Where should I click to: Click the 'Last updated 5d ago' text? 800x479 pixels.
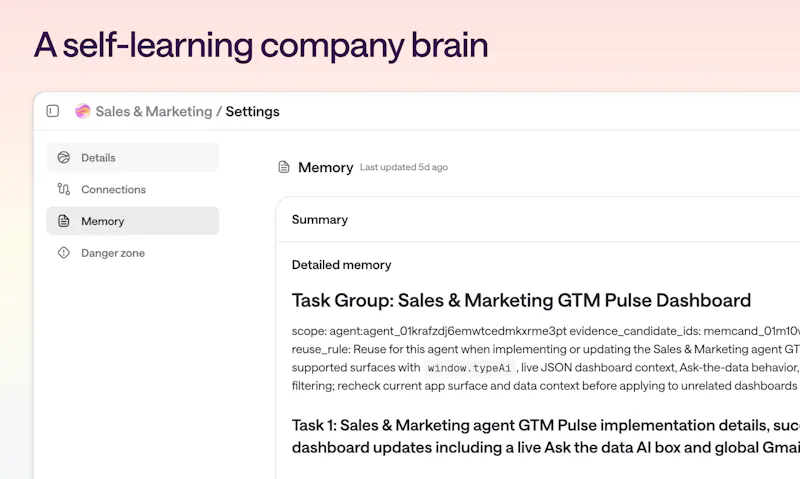click(404, 167)
